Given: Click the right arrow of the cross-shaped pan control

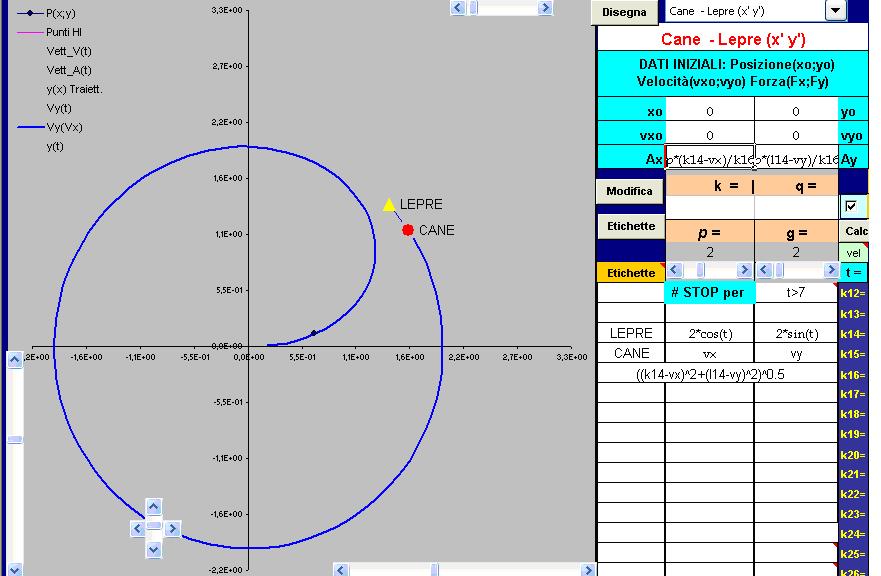Looking at the screenshot, I should pos(171,527).
